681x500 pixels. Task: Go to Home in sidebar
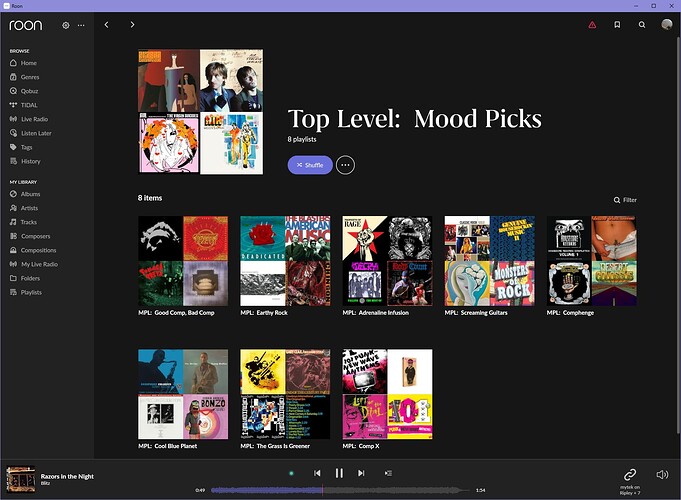(x=29, y=63)
